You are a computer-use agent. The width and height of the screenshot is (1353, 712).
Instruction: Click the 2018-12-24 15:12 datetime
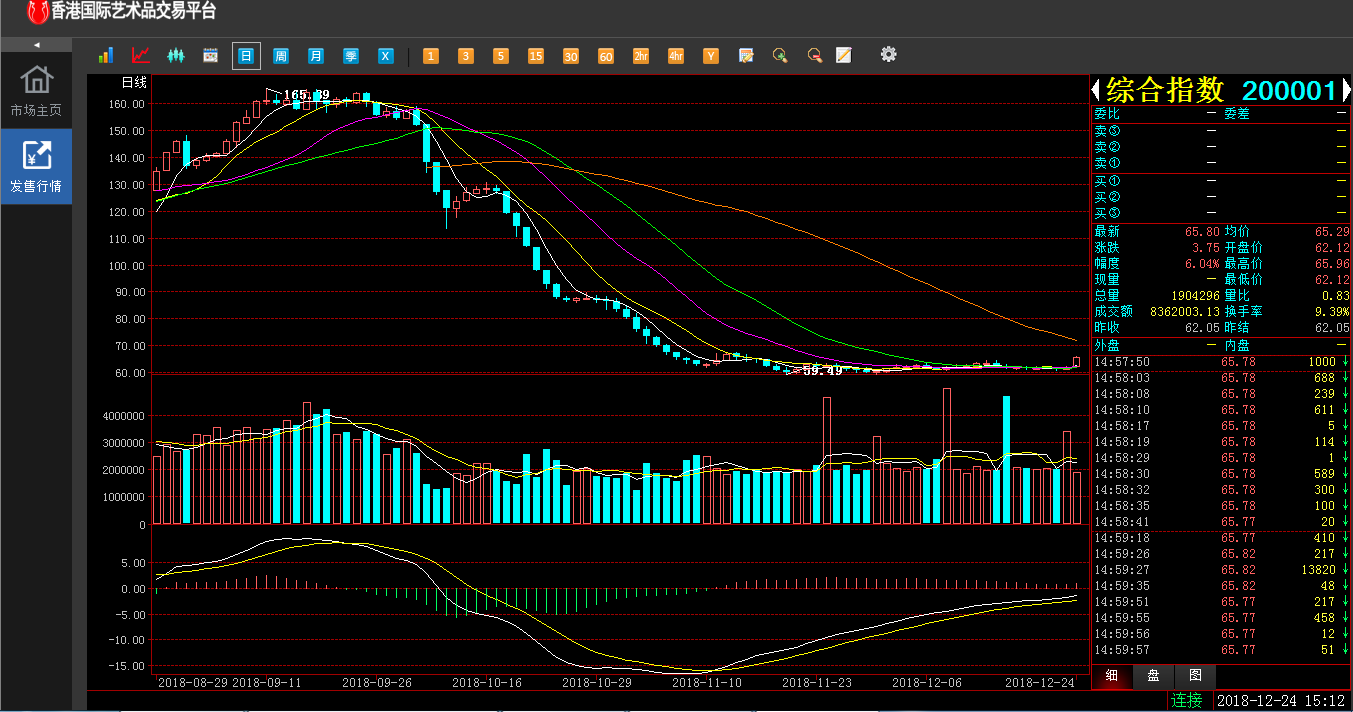point(1281,701)
